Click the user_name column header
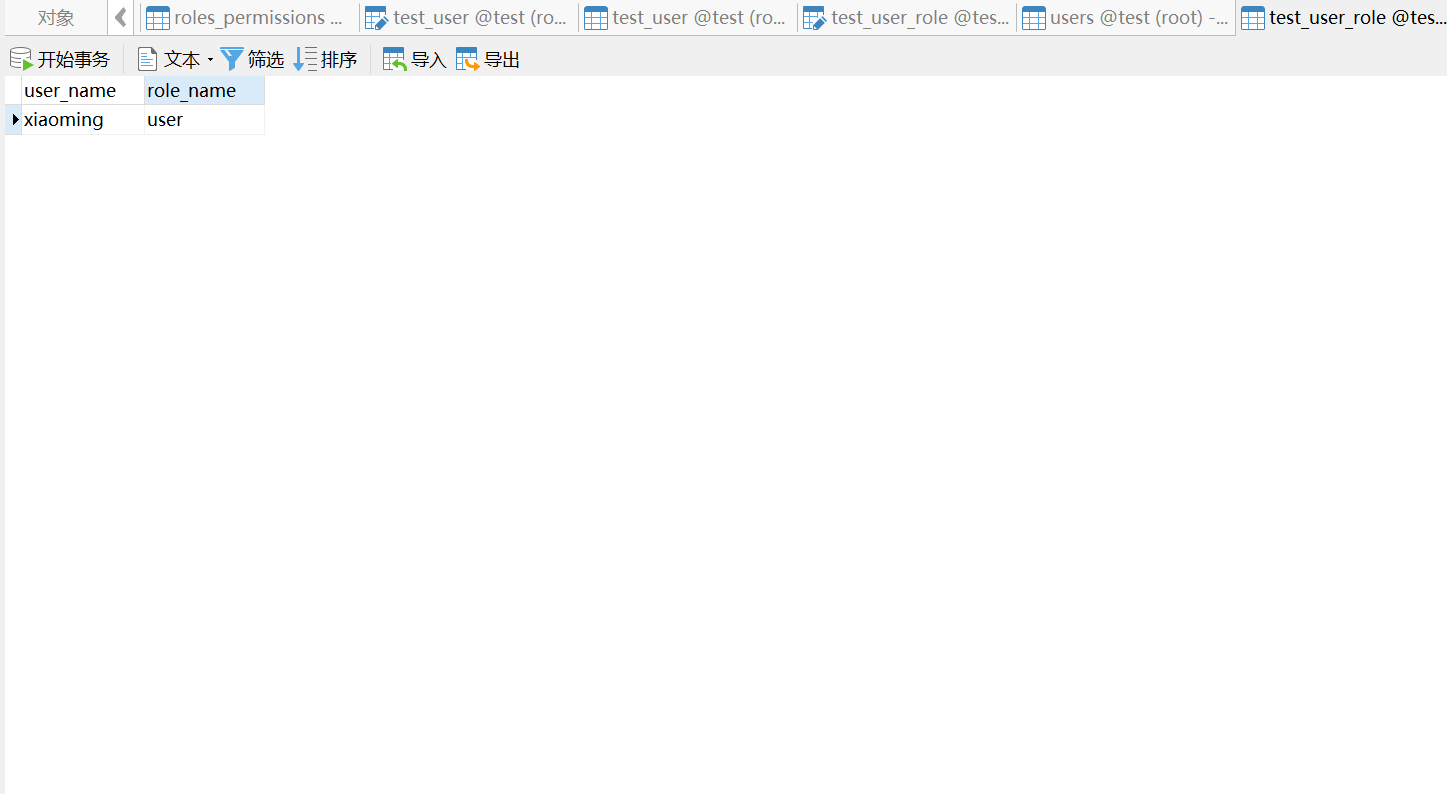 [83, 91]
